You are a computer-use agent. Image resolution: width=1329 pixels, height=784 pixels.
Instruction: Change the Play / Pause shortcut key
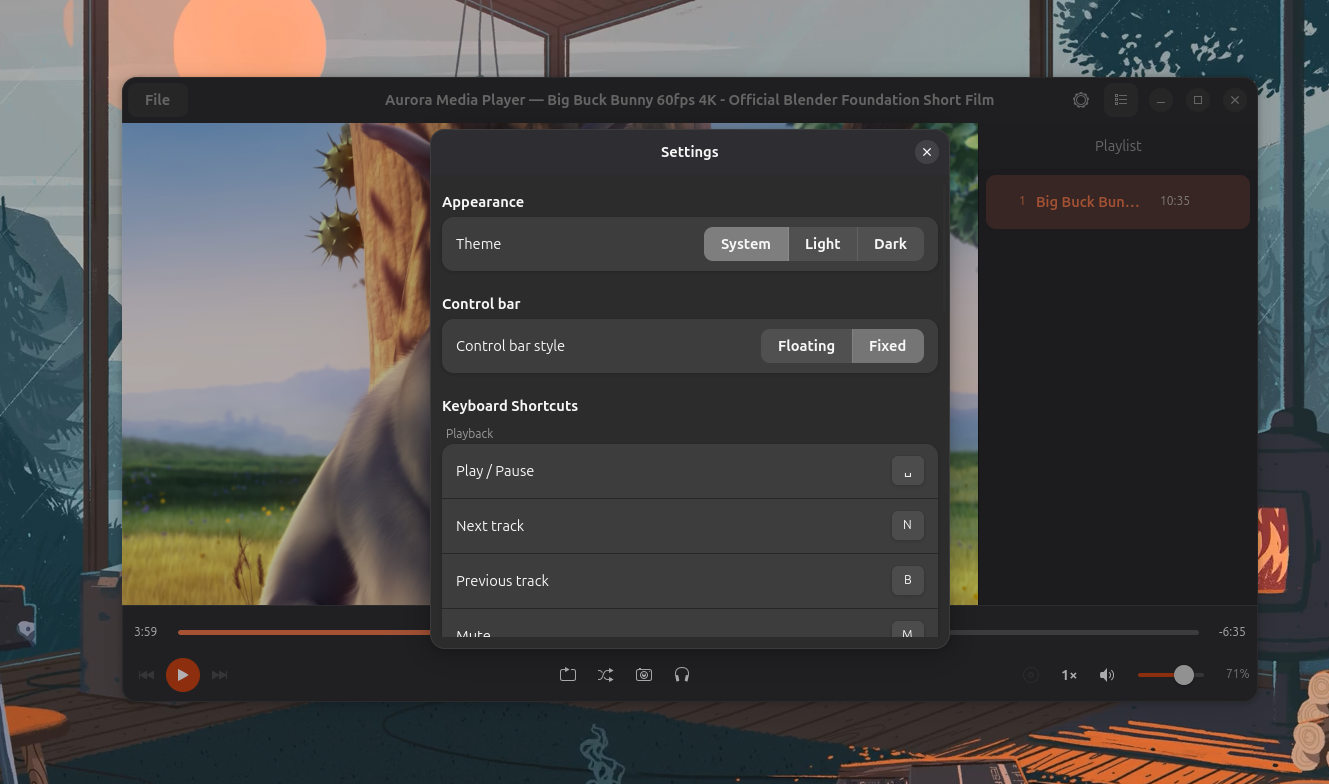pos(907,470)
